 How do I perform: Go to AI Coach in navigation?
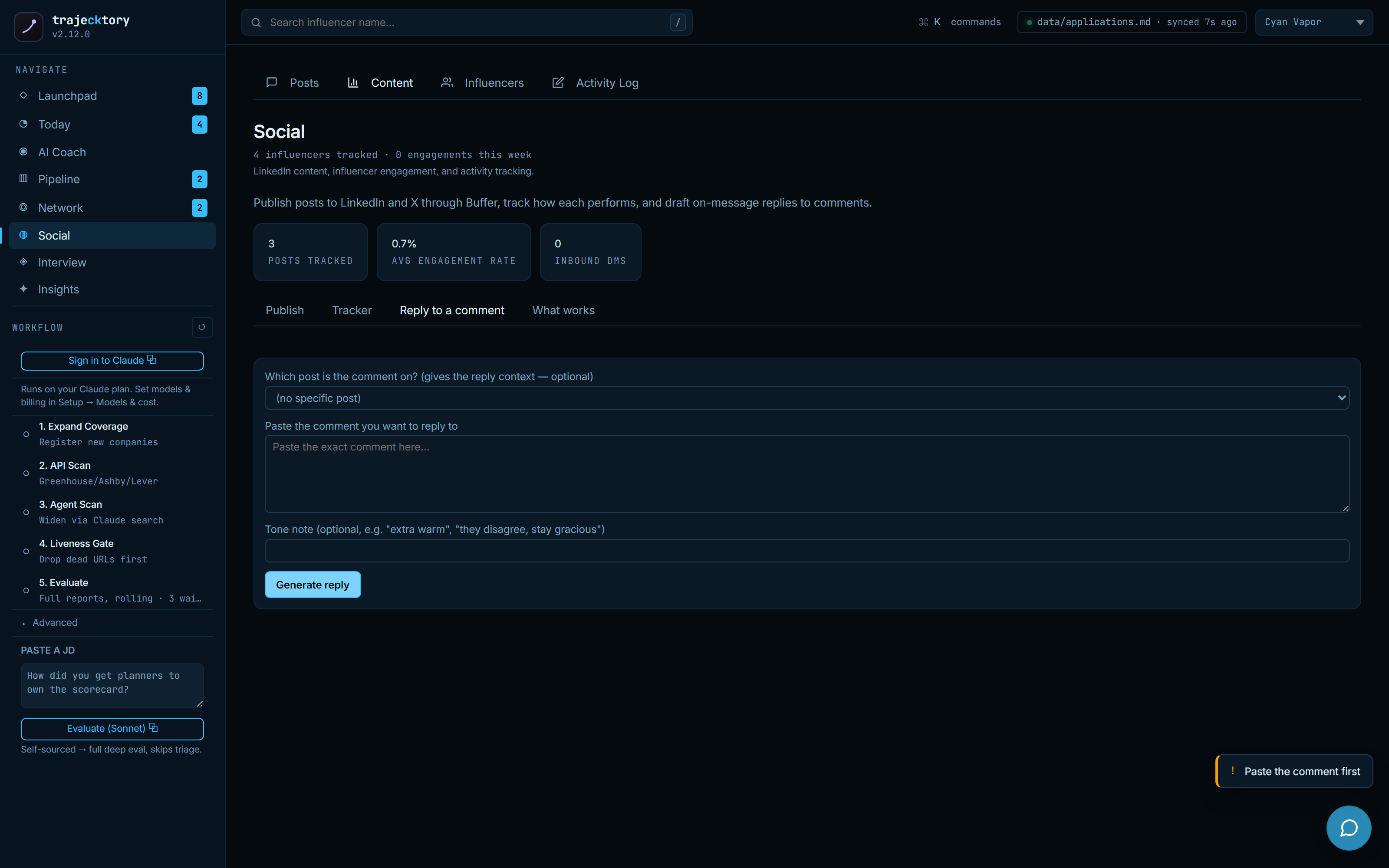point(112,152)
